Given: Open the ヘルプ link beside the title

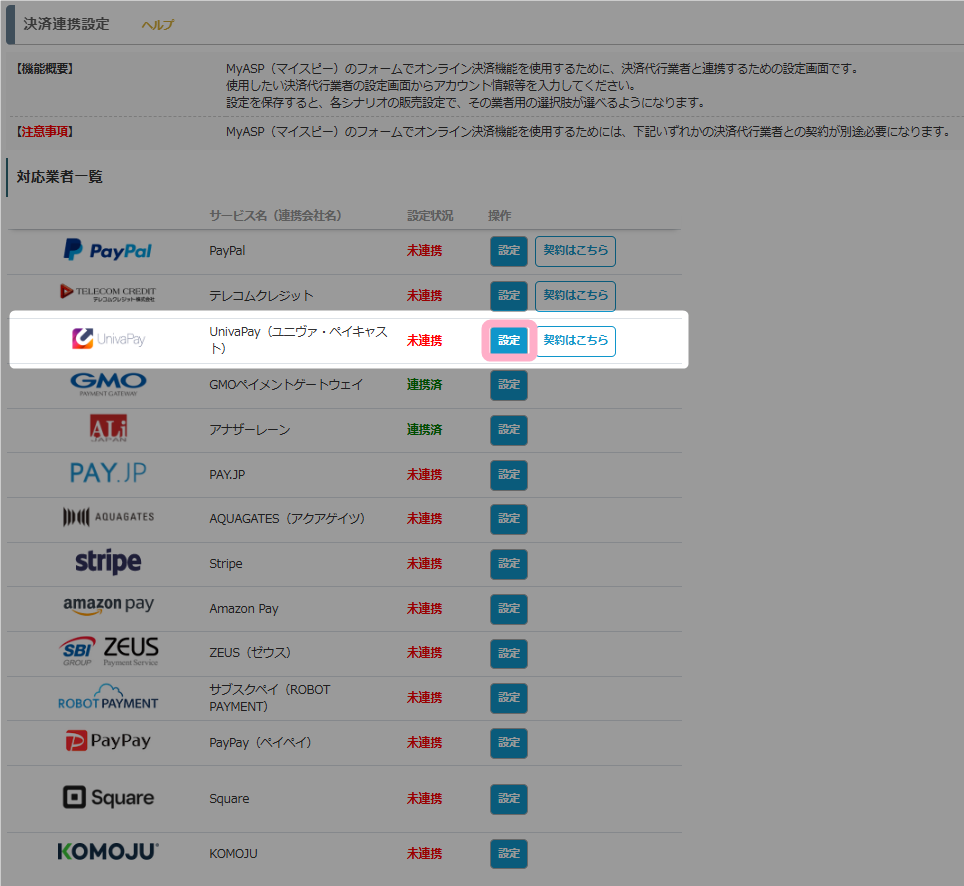Looking at the screenshot, I should (x=157, y=25).
